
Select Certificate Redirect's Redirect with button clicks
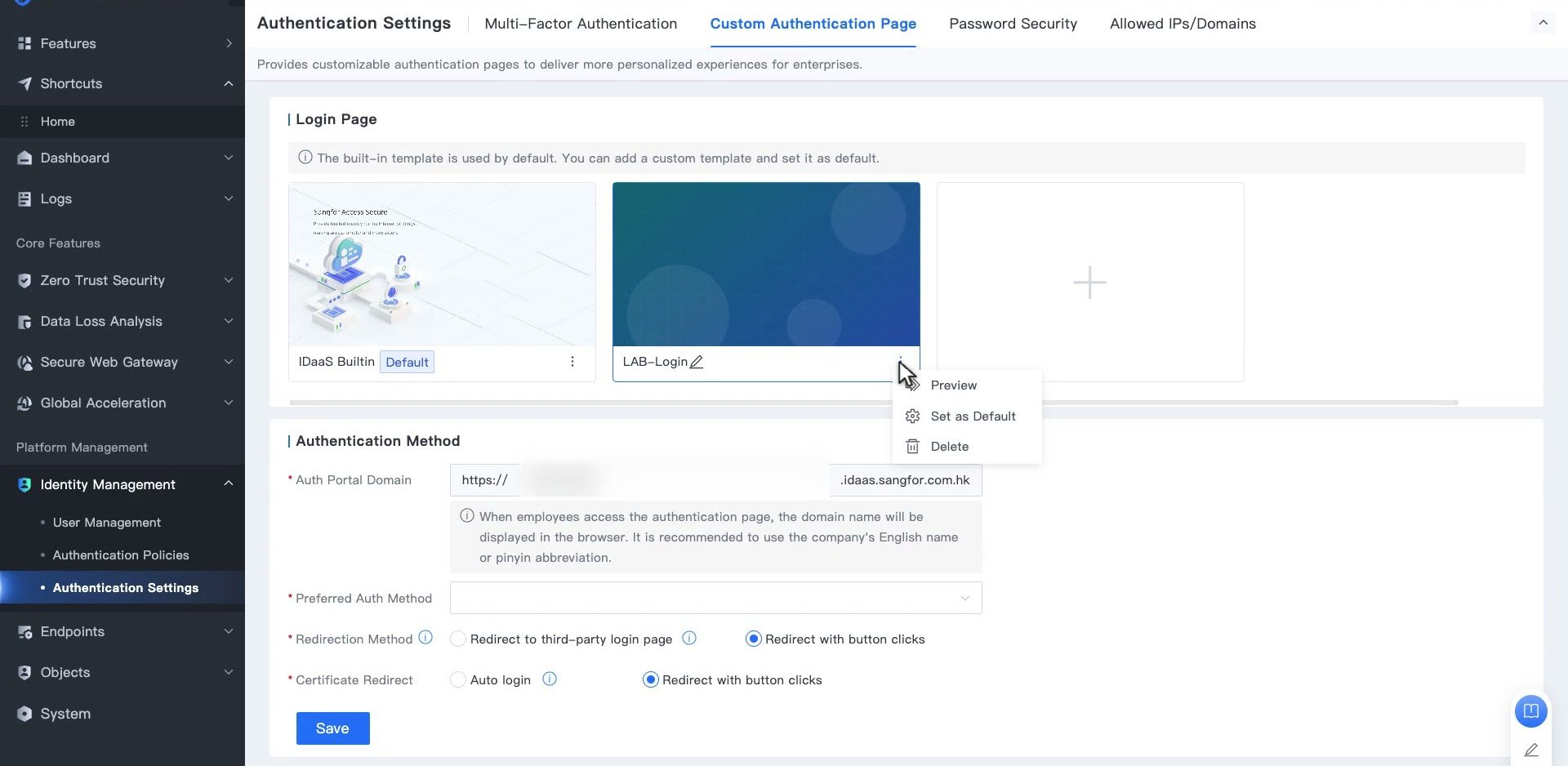[x=651, y=679]
